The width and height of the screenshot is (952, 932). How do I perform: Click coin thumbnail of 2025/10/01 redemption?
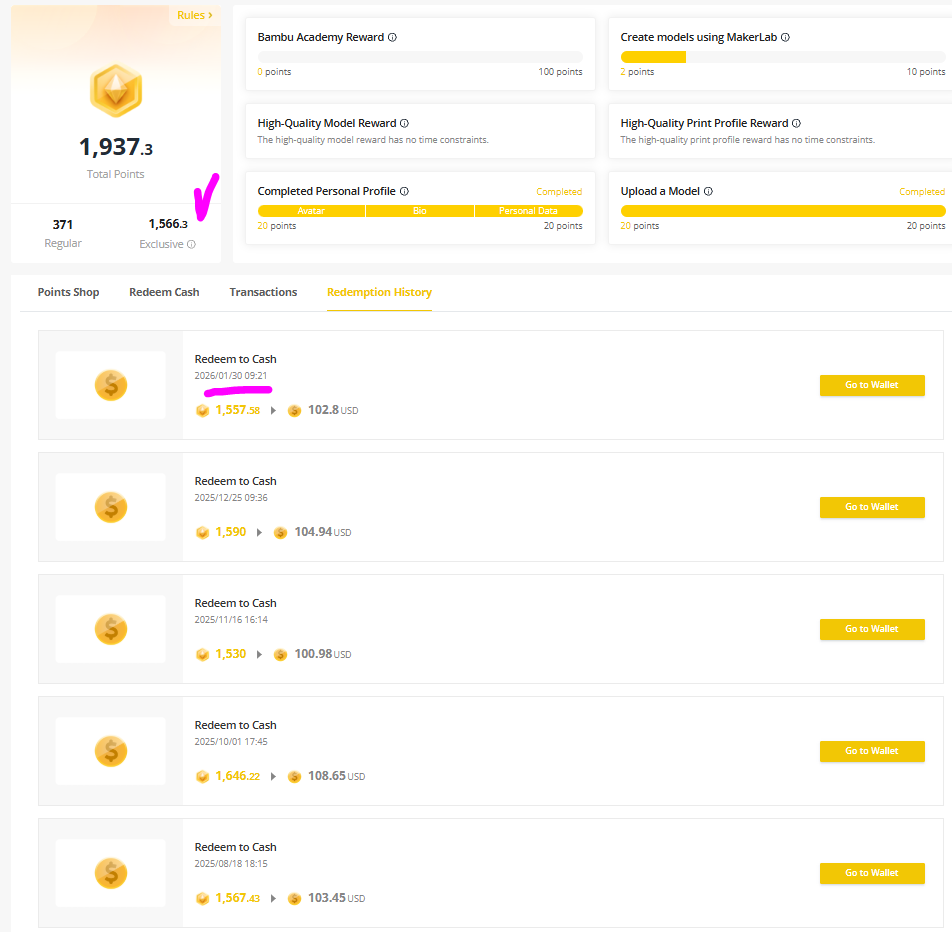(111, 751)
